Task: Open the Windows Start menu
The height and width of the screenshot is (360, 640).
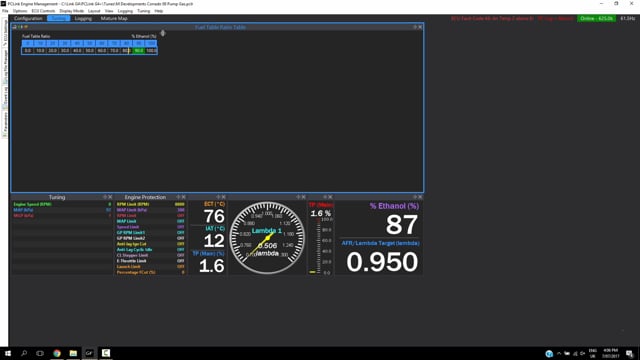Action: [x=8, y=353]
